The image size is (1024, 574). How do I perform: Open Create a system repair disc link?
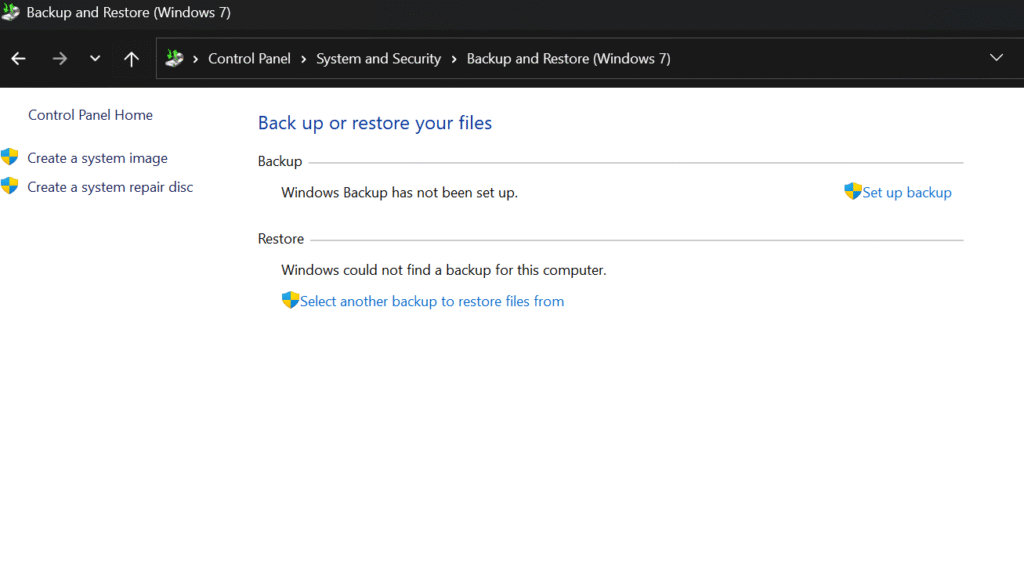110,187
